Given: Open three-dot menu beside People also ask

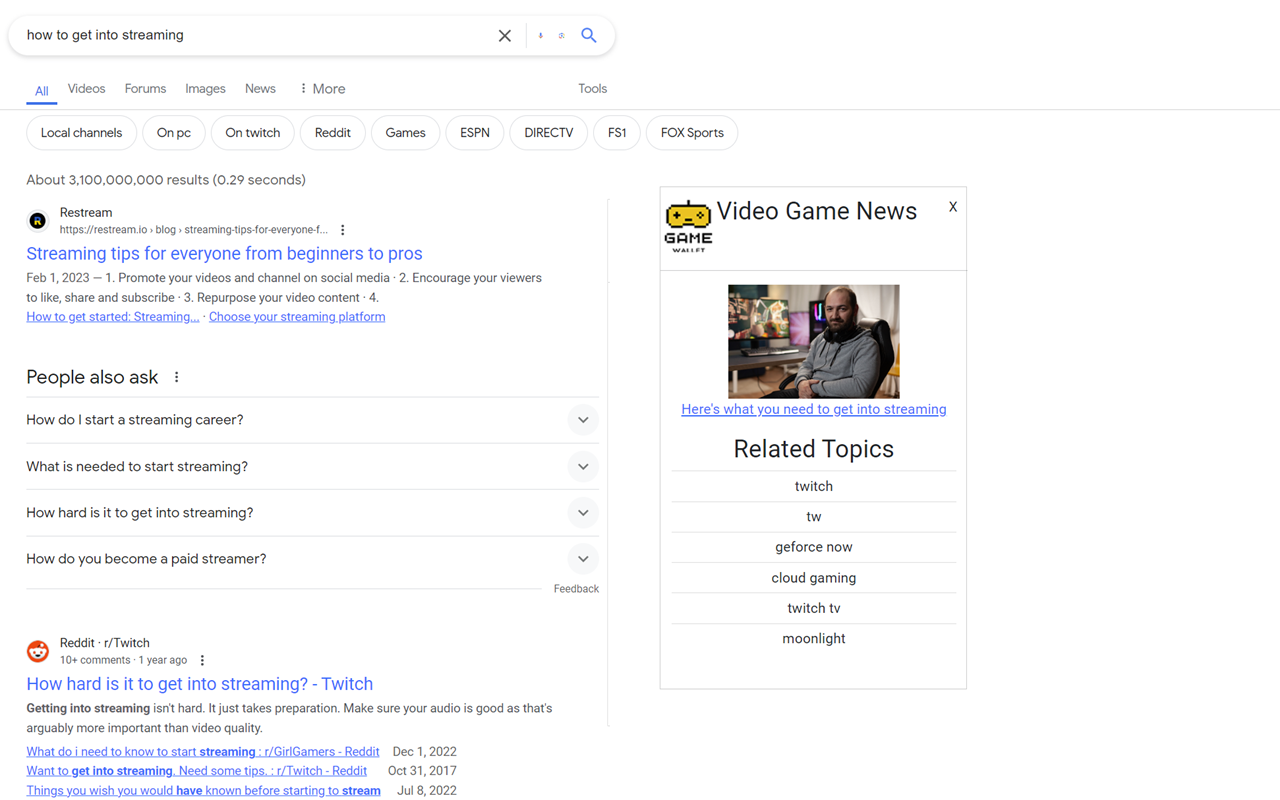Looking at the screenshot, I should (177, 377).
